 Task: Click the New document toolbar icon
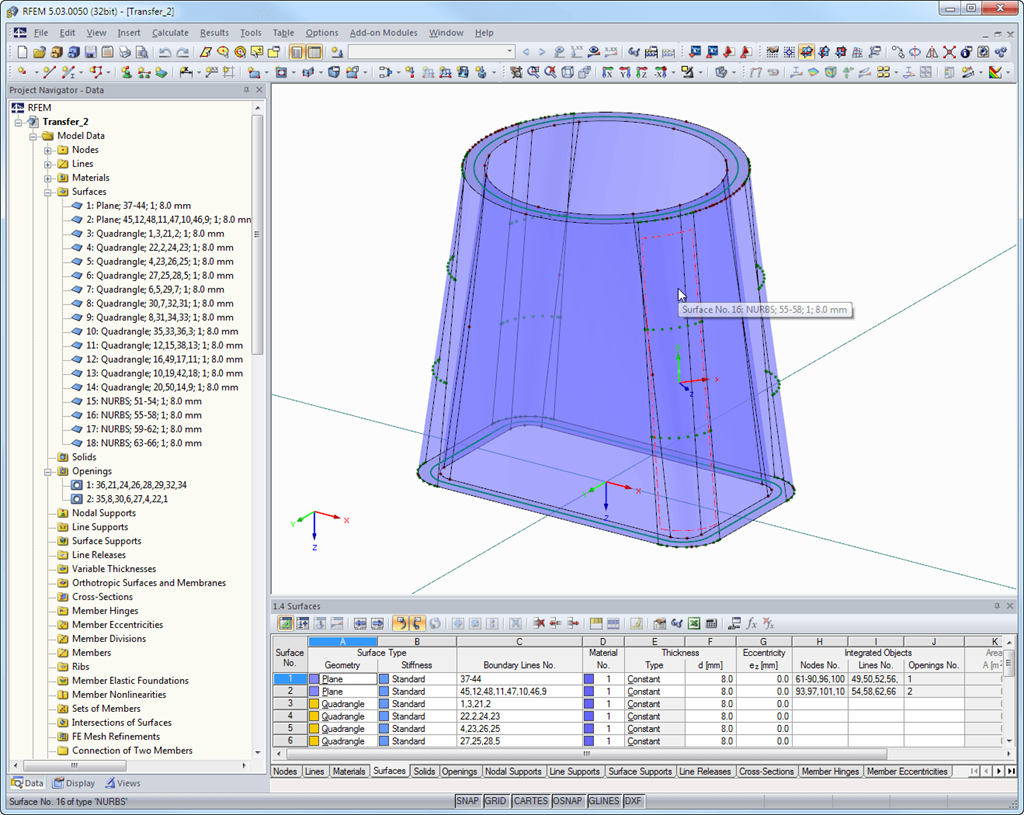(x=20, y=52)
